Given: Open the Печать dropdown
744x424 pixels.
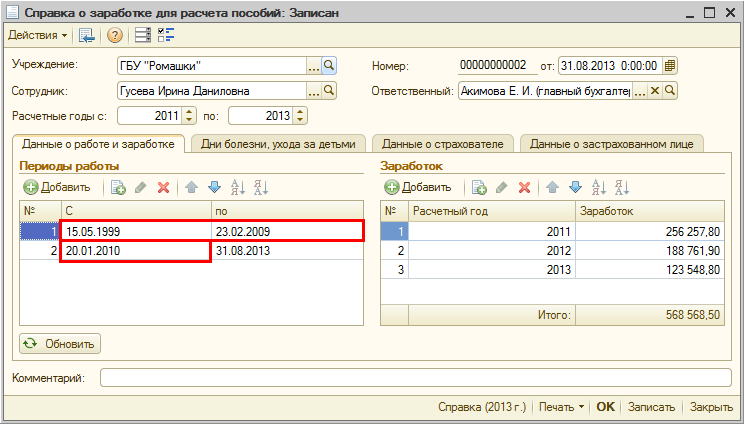Looking at the screenshot, I should (x=562, y=407).
